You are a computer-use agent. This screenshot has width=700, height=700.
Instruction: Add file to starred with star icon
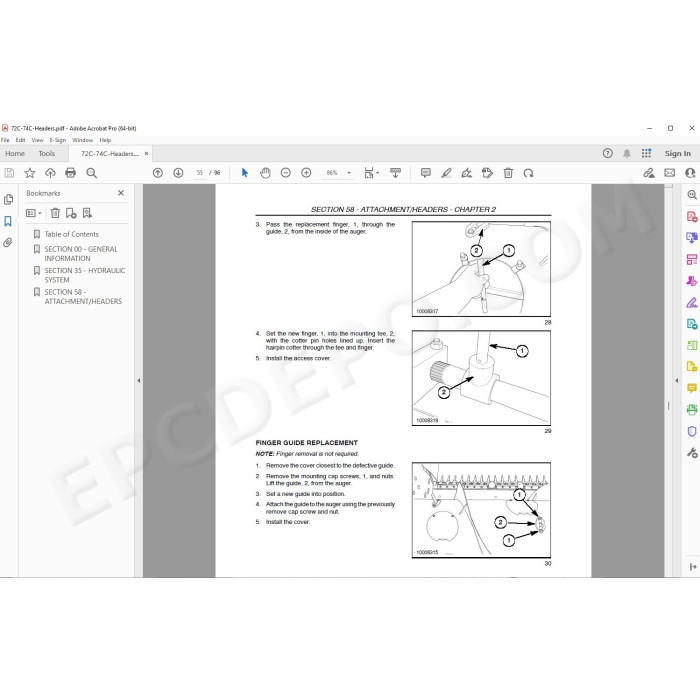pyautogui.click(x=29, y=173)
